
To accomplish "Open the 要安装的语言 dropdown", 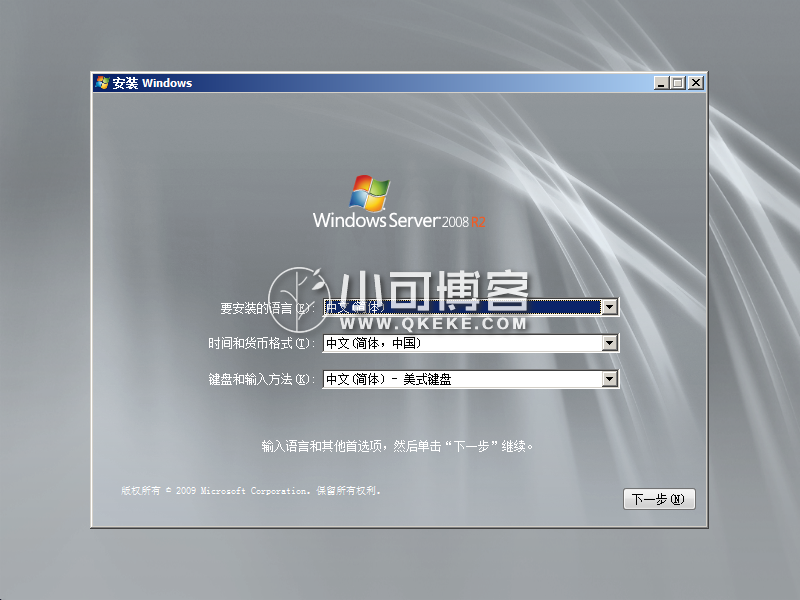I will tap(609, 307).
